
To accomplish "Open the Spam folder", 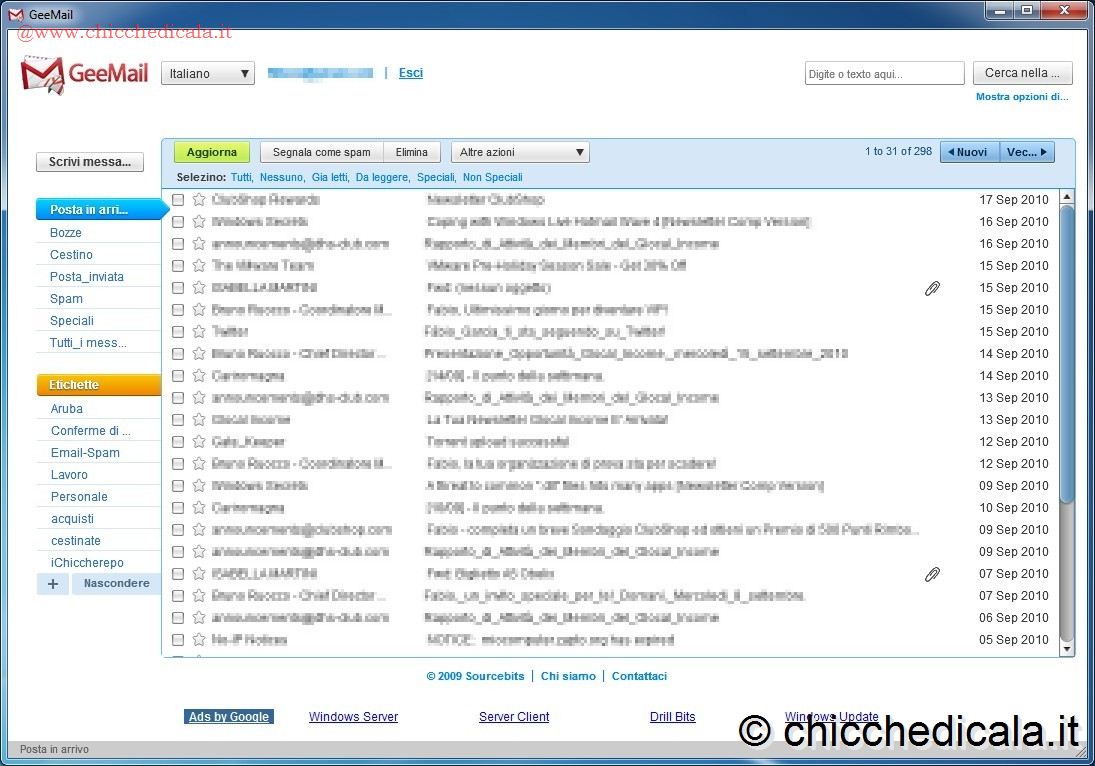I will click(67, 299).
